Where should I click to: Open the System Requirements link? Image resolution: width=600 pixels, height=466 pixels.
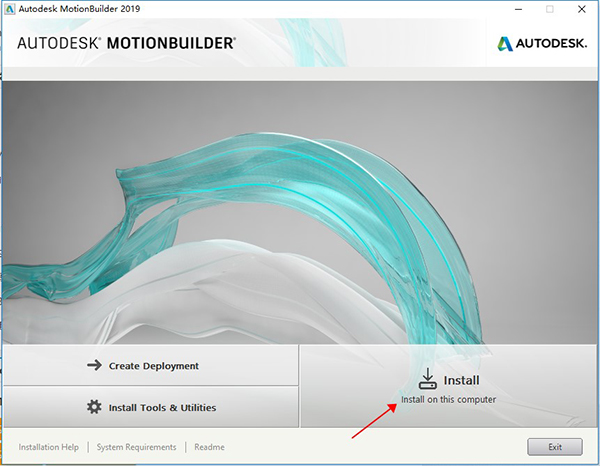(x=136, y=447)
